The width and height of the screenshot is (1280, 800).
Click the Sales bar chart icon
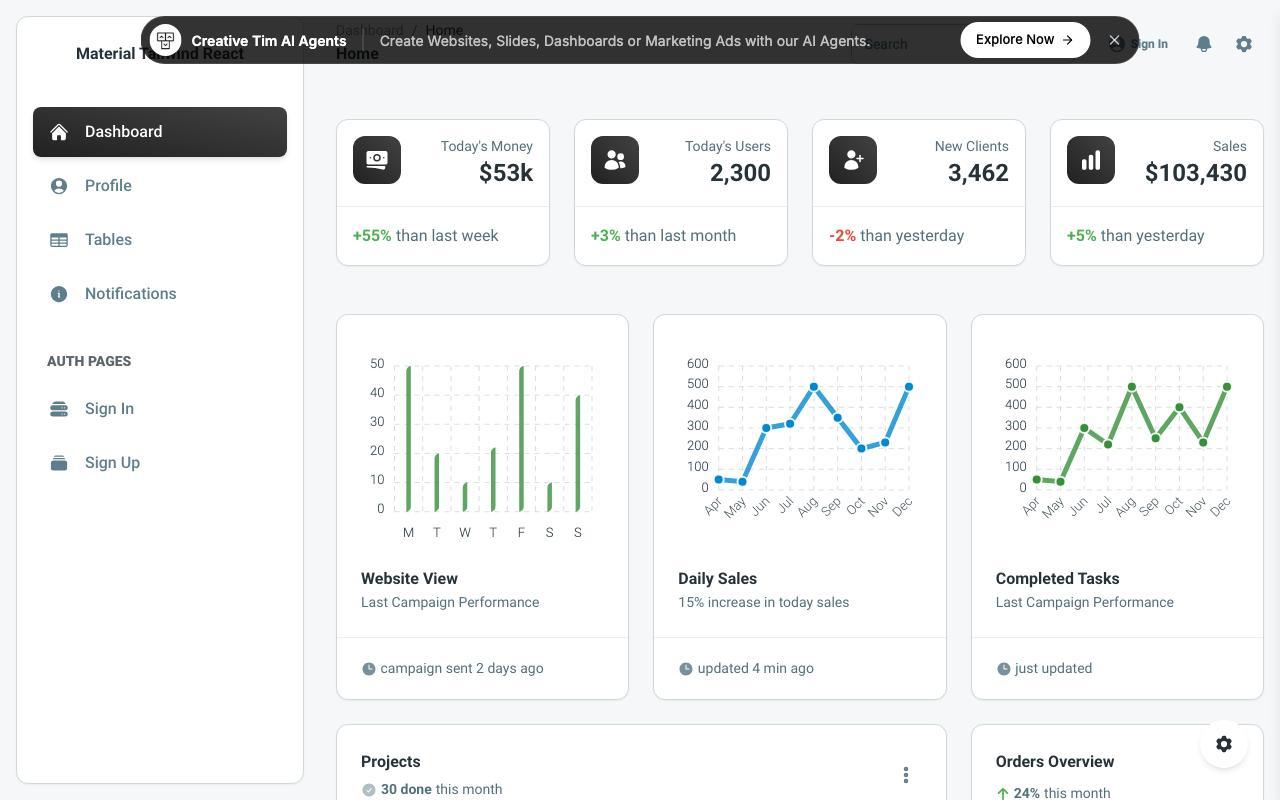1091,160
